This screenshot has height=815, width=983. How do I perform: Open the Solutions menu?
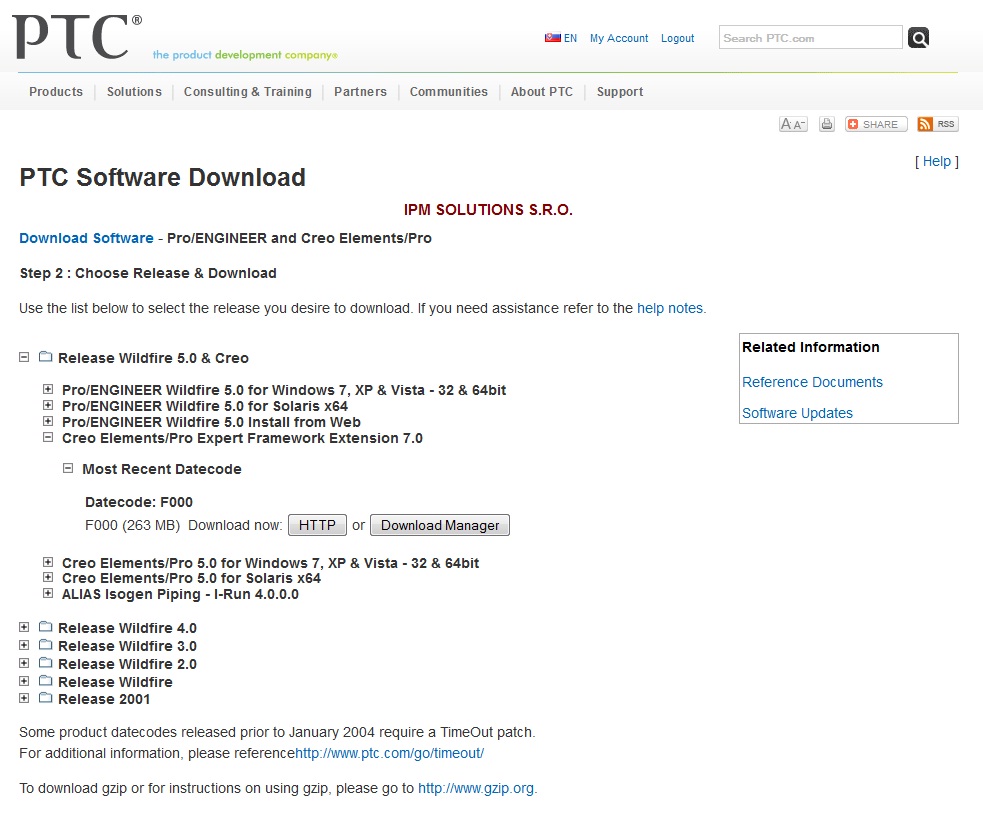point(134,92)
